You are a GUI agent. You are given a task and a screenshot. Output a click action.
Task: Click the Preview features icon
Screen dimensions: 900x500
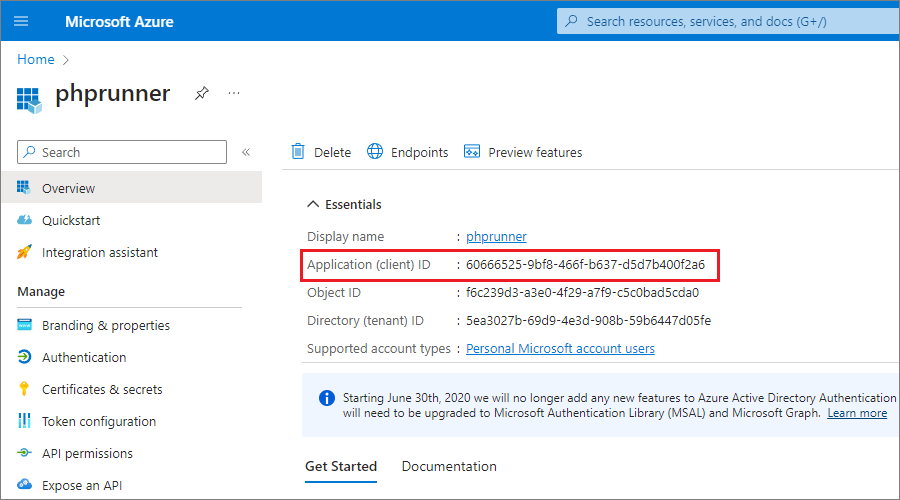coord(472,151)
